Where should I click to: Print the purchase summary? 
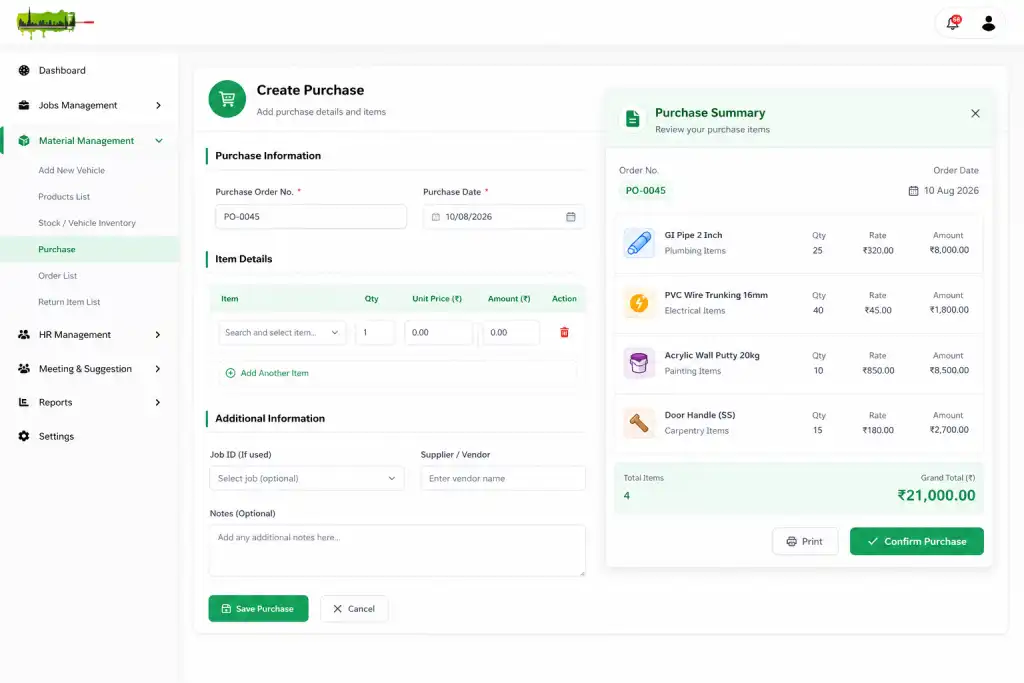click(x=805, y=541)
